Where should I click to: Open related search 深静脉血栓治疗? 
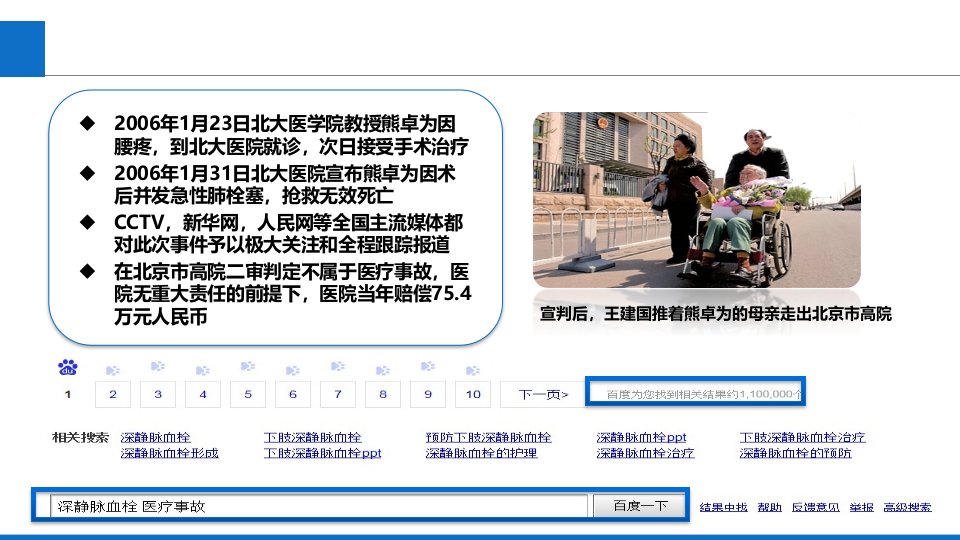point(645,453)
